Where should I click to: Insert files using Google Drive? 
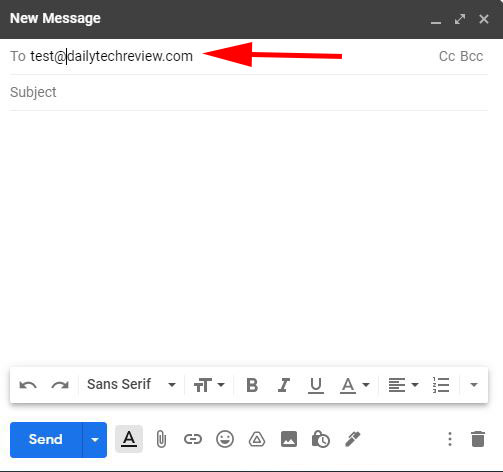point(257,439)
